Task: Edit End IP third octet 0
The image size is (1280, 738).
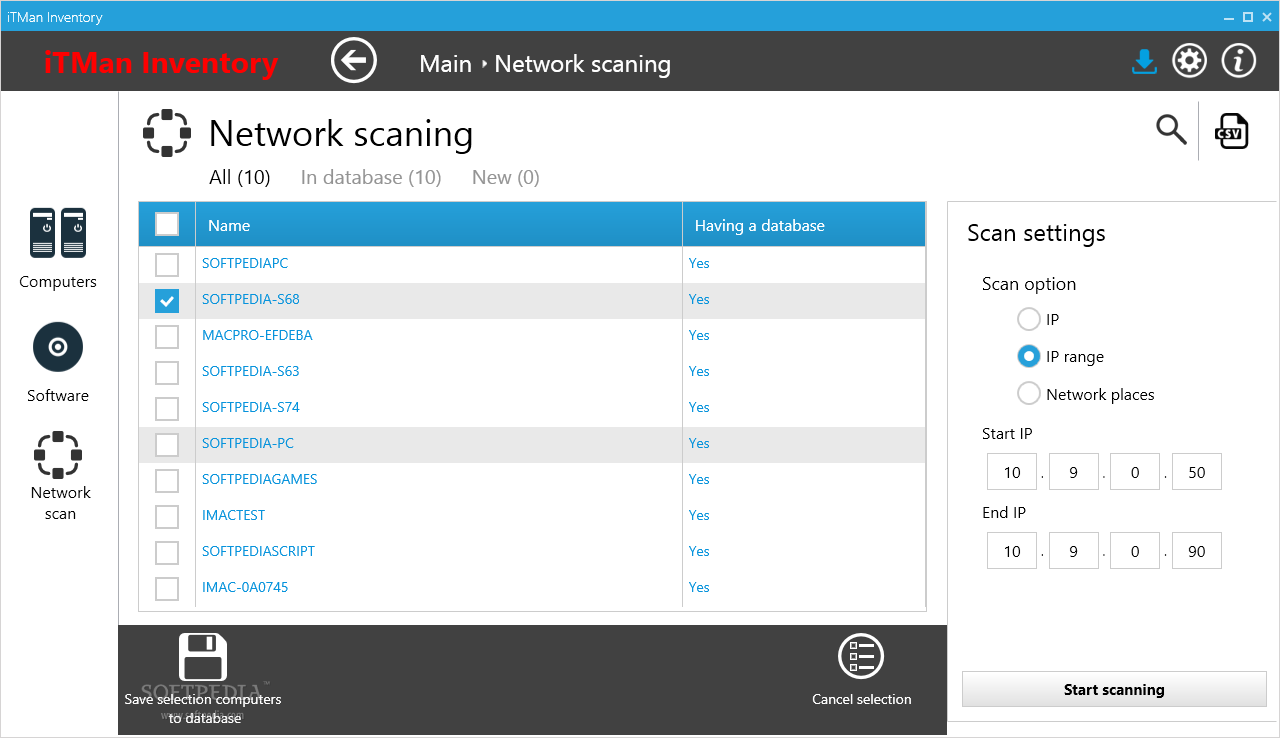Action: [1135, 551]
